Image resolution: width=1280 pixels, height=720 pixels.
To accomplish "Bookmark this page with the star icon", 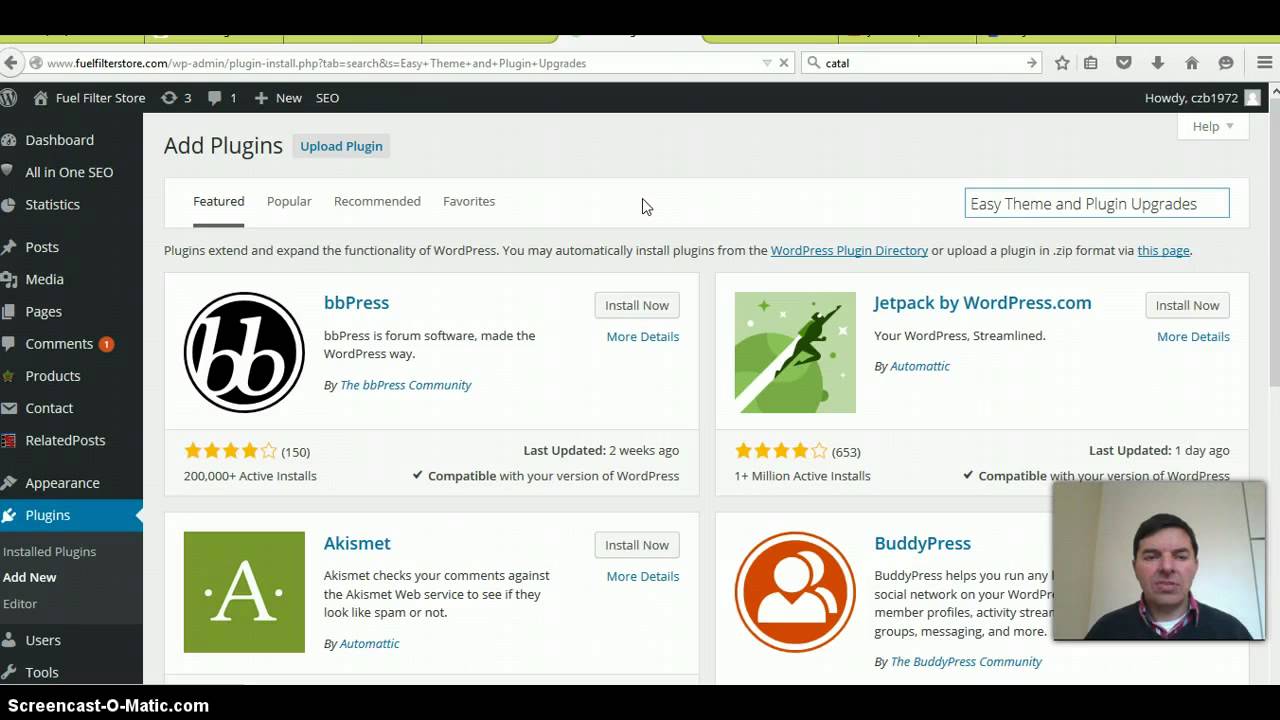I will 1062,63.
